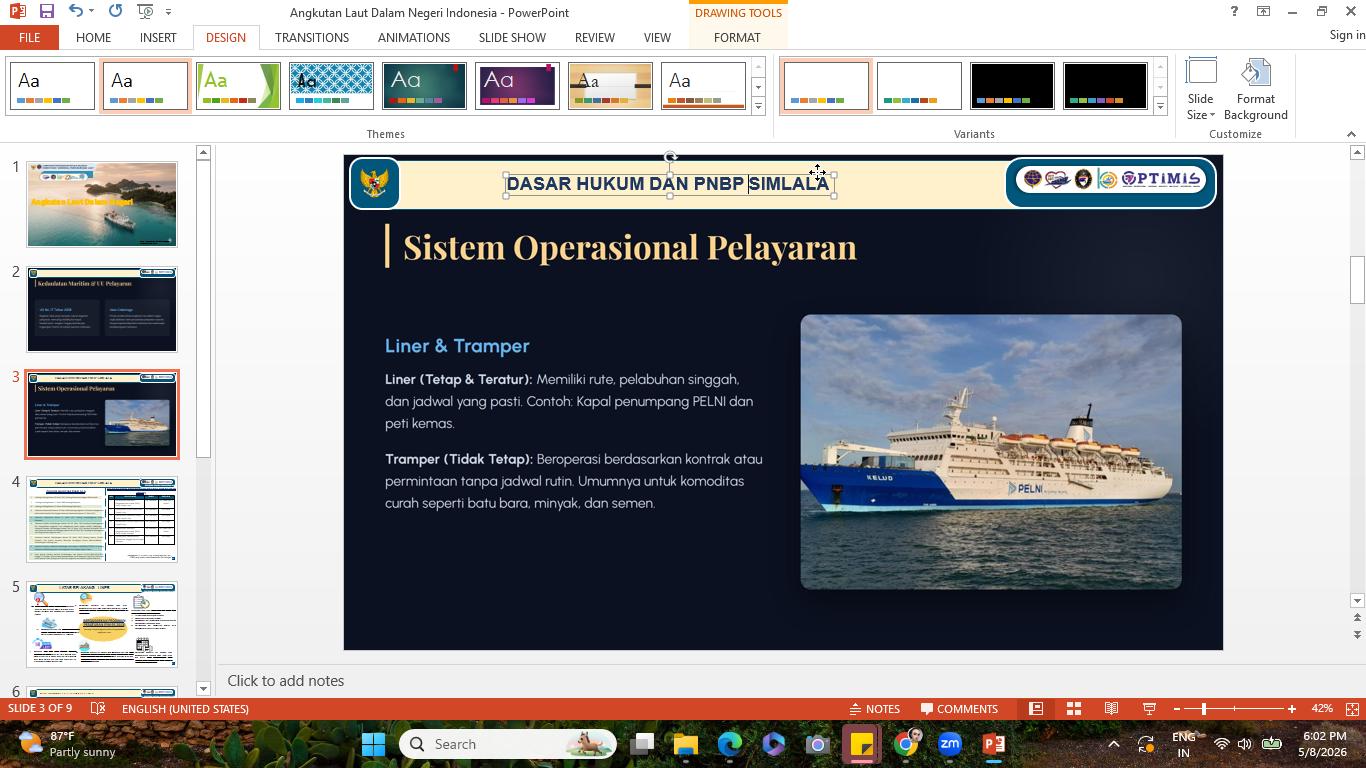Click Sign in link
Image resolution: width=1366 pixels, height=768 pixels.
coord(1347,35)
